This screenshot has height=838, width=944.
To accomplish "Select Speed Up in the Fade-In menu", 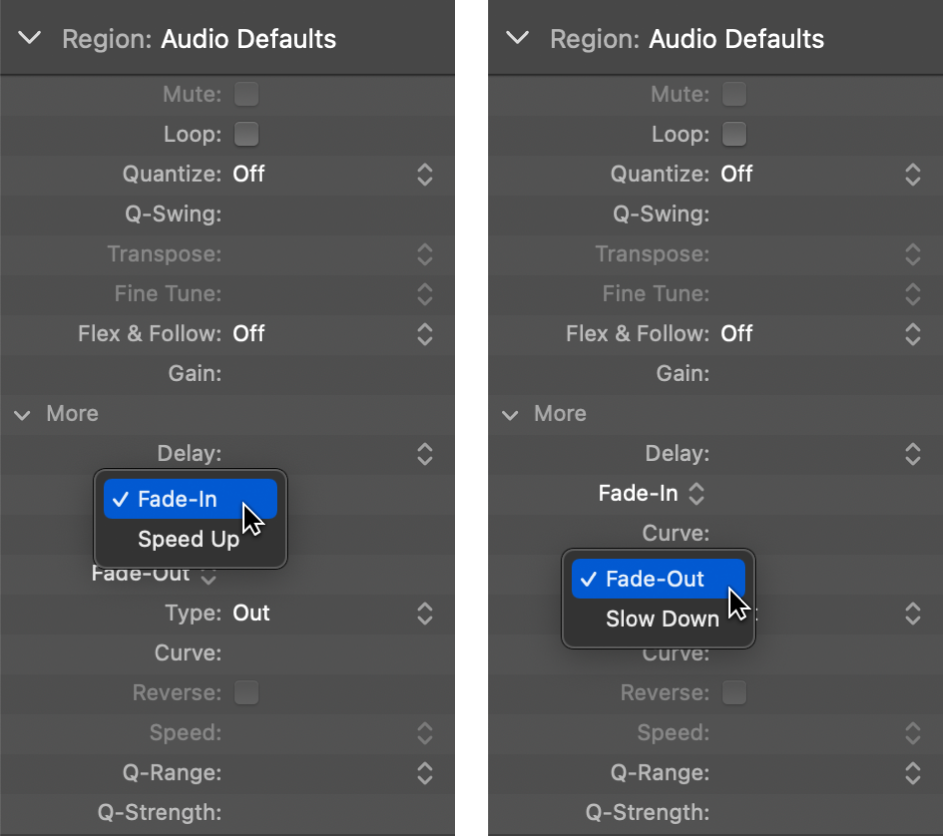I will coord(189,539).
